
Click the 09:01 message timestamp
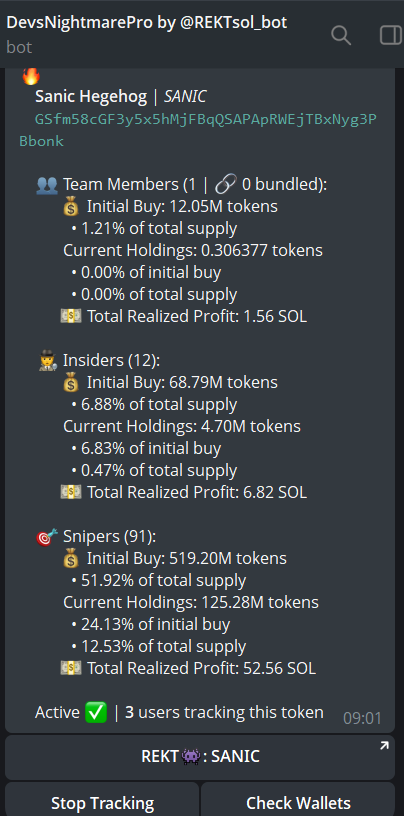[x=362, y=718]
